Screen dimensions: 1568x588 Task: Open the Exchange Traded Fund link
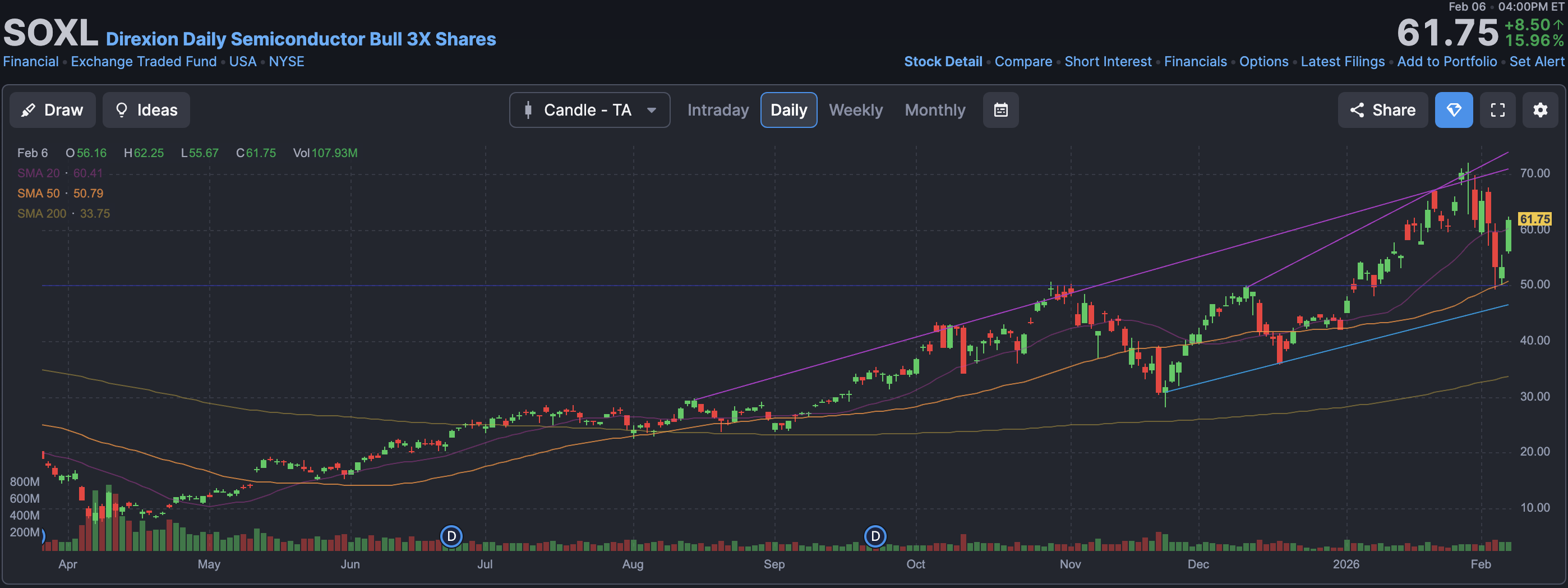(x=144, y=62)
